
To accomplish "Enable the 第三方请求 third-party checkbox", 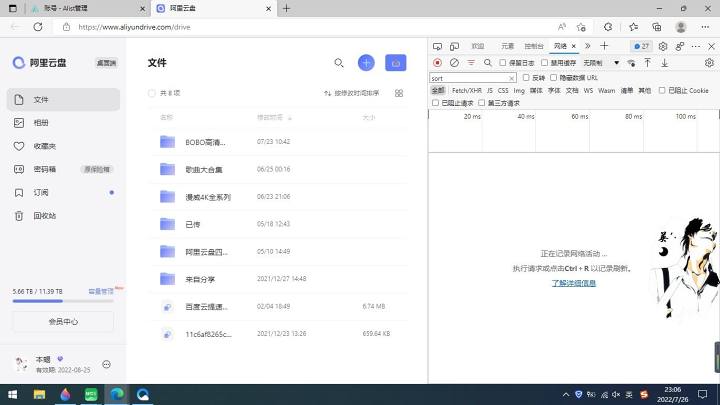I will coord(482,103).
